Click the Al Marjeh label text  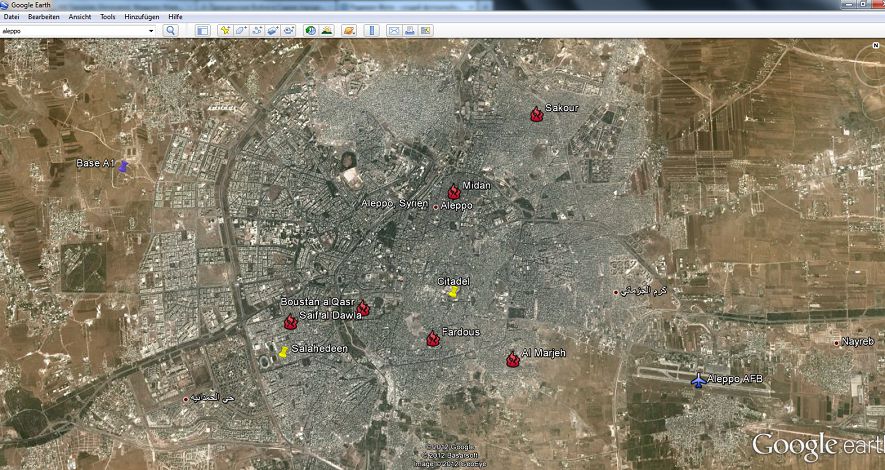pos(543,353)
